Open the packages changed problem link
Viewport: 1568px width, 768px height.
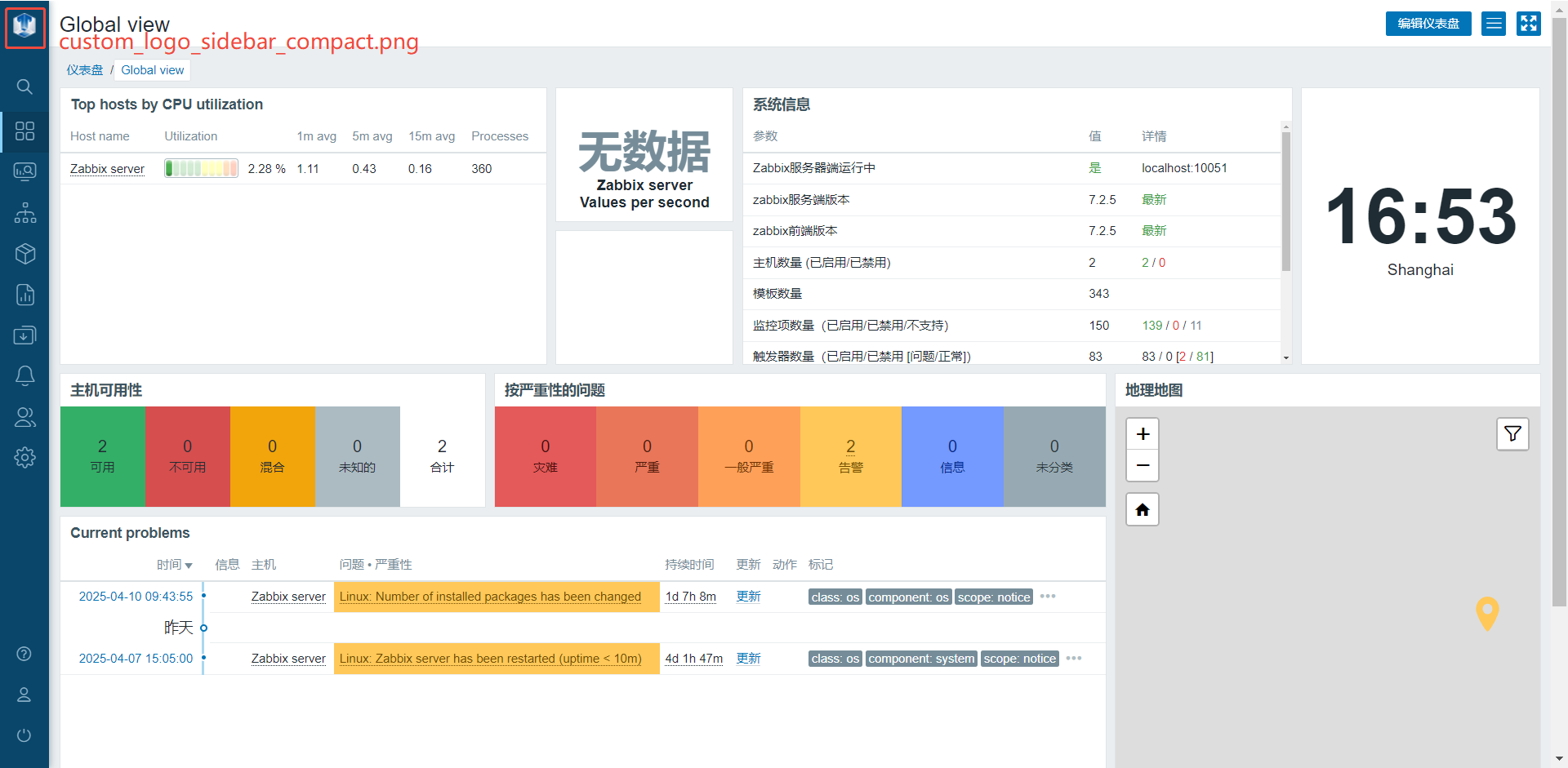[x=490, y=597]
